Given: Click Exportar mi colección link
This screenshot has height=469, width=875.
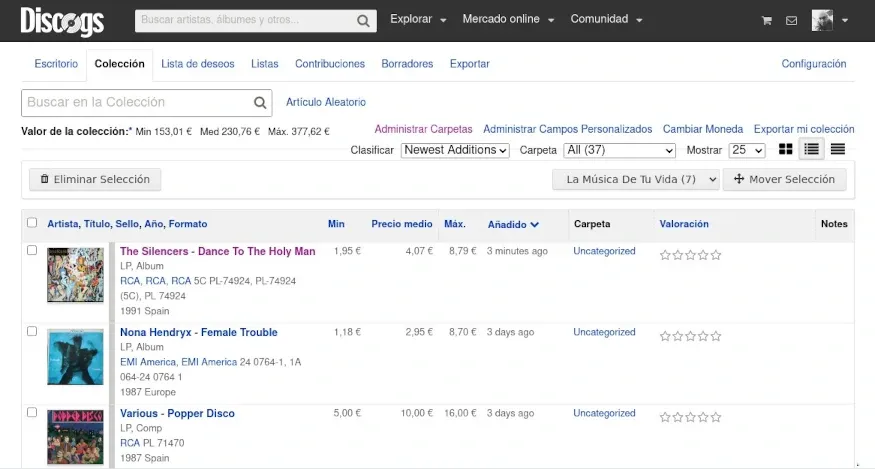Looking at the screenshot, I should tap(804, 129).
